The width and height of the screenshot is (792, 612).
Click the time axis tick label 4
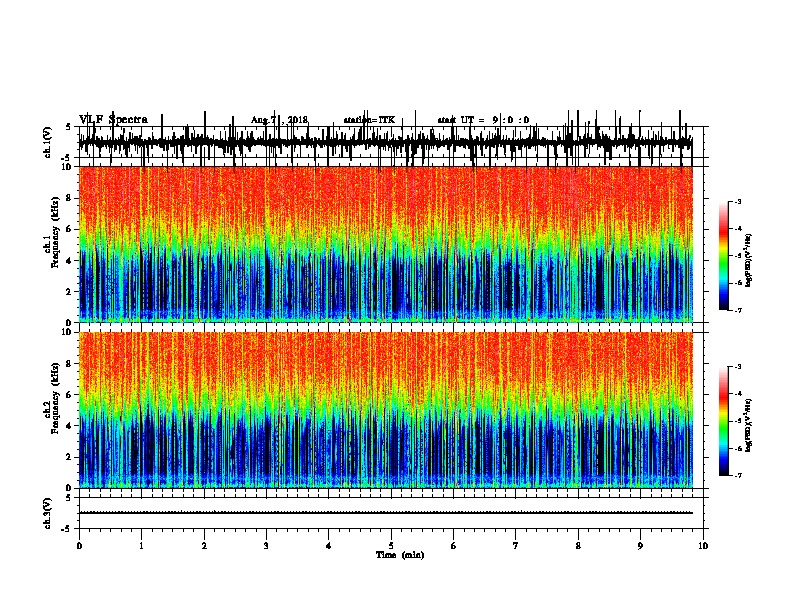pos(329,546)
